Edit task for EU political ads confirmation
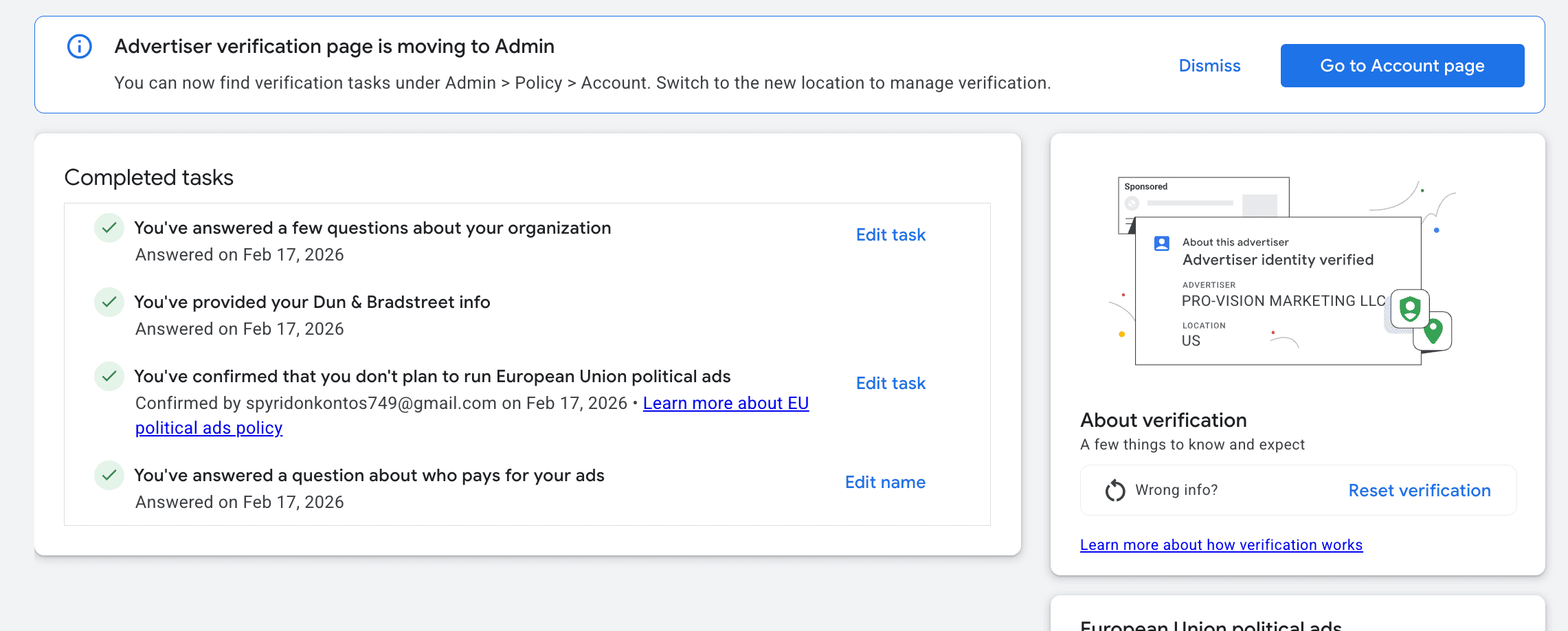This screenshot has height=631, width=1568. pos(891,384)
